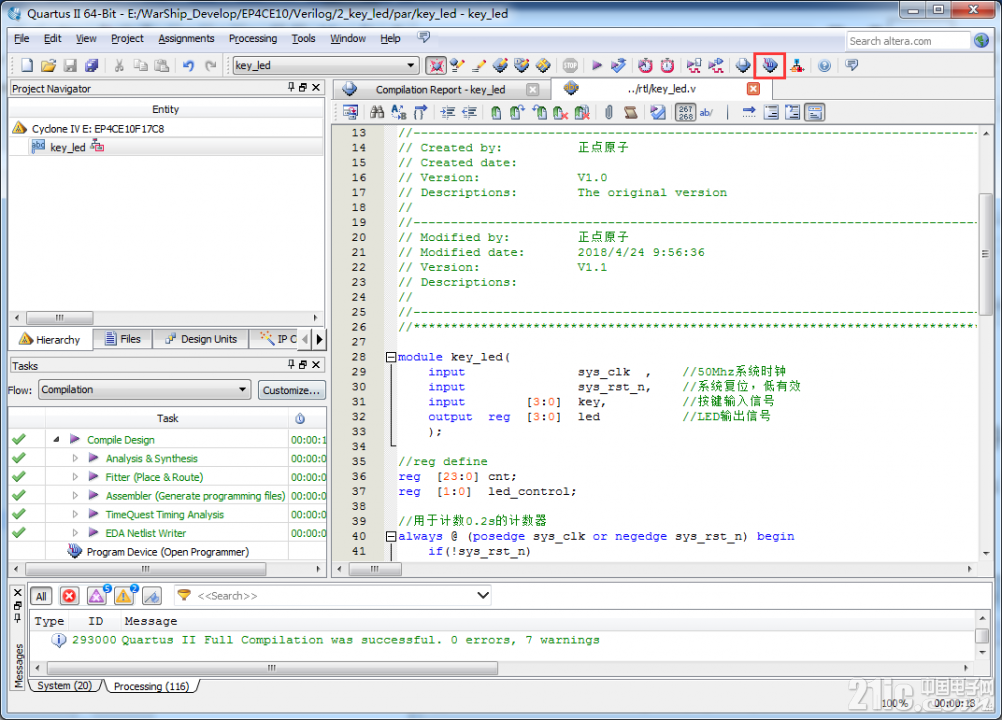Open the File menu
This screenshot has height=720, width=1002.
(22, 39)
